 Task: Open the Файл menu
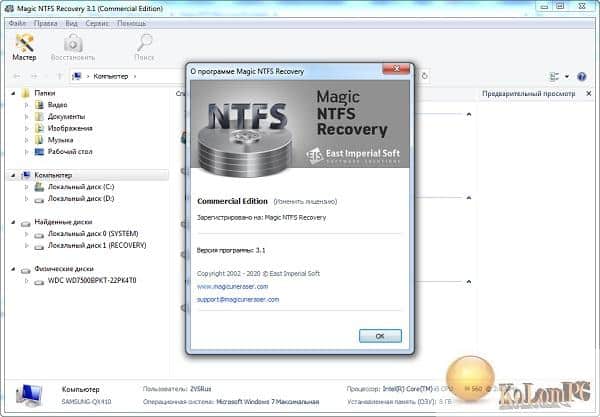pyautogui.click(x=17, y=23)
